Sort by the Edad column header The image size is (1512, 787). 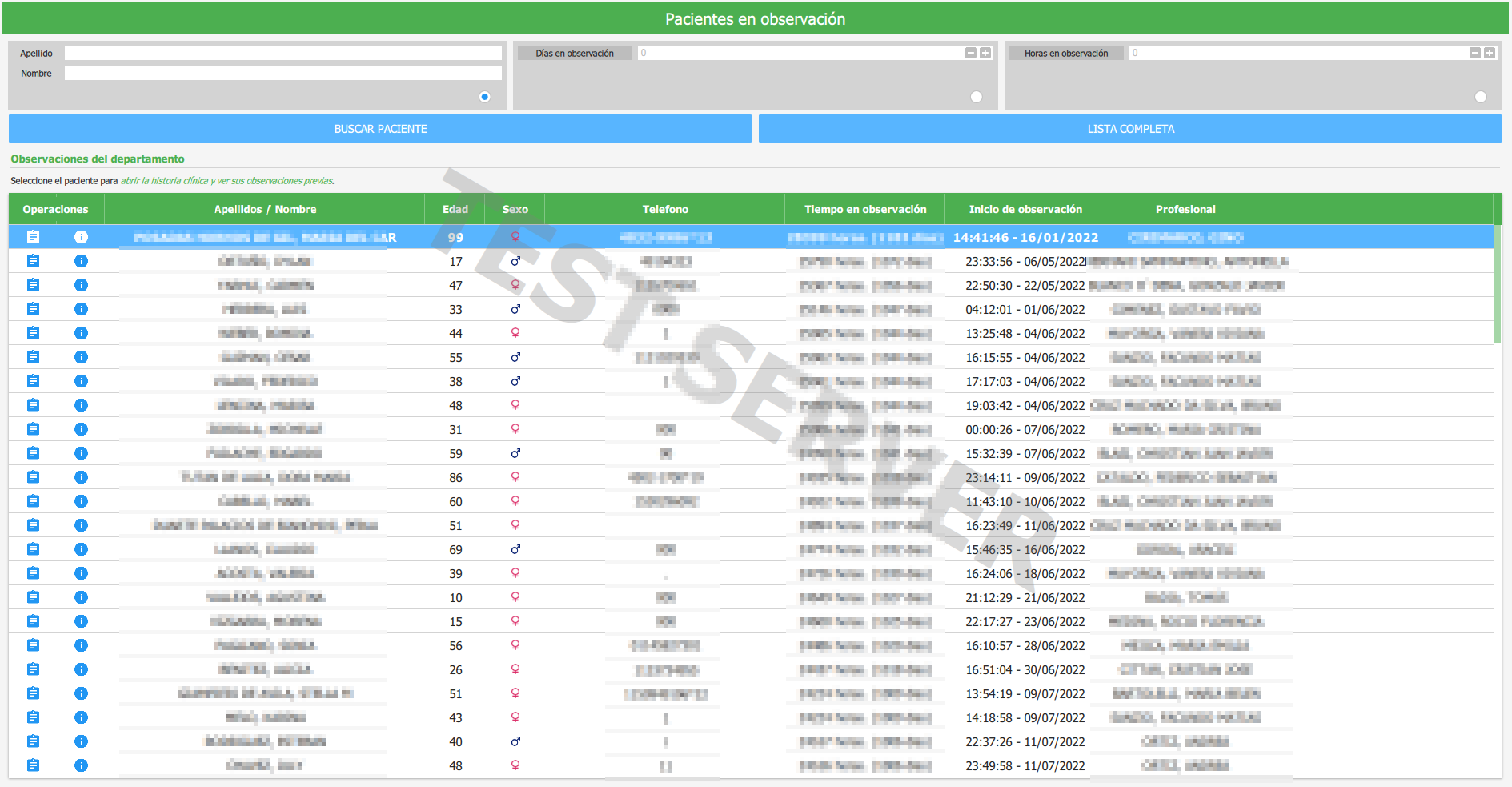tap(455, 209)
